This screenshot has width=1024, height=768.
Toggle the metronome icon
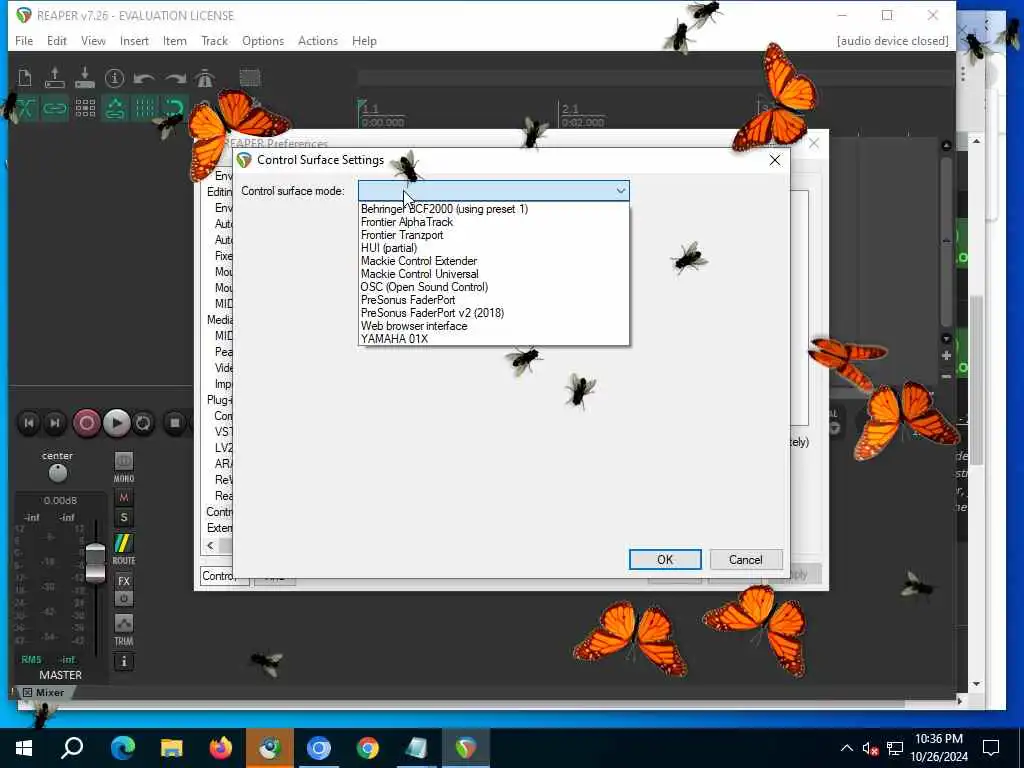(204, 78)
